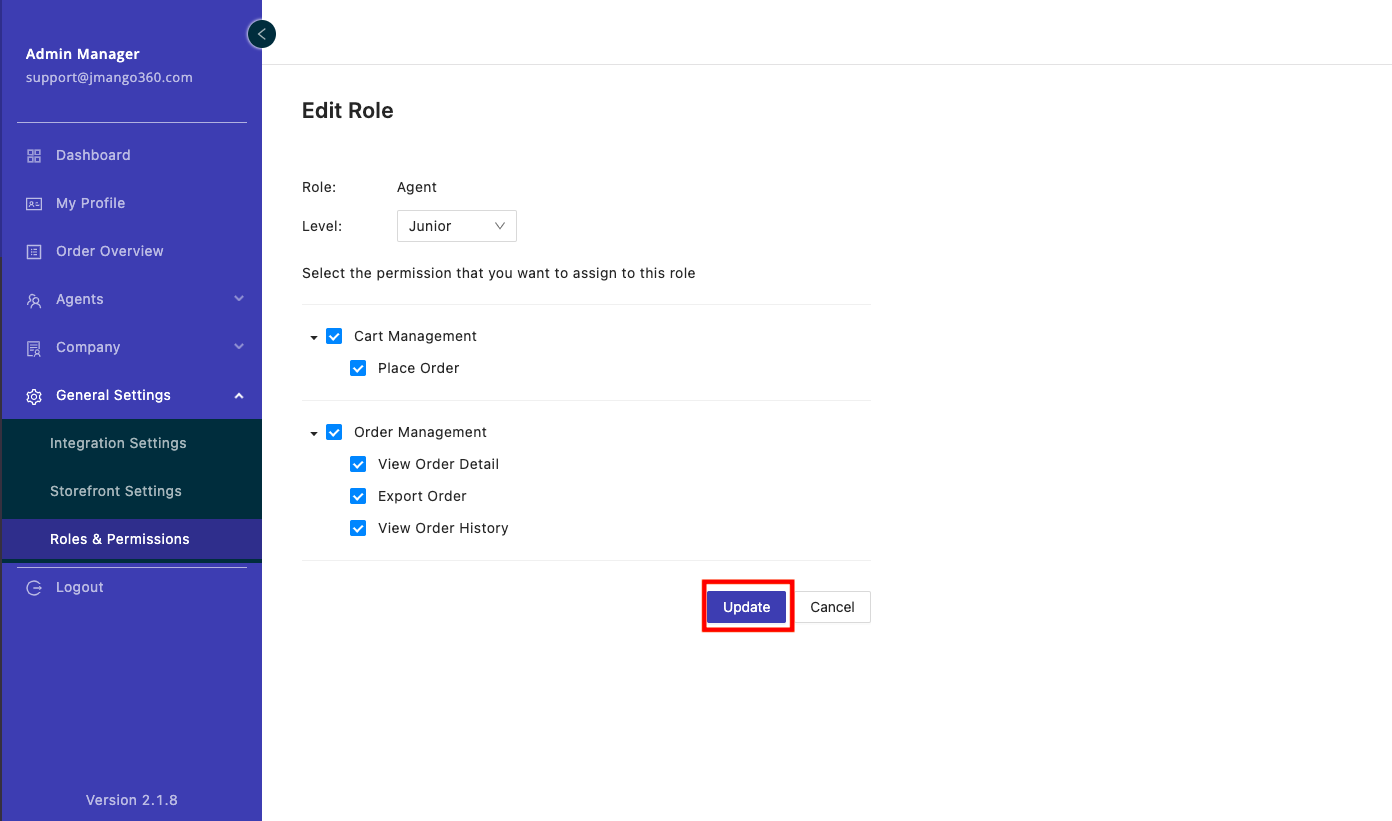Expand the Agents menu chevron

pos(239,299)
